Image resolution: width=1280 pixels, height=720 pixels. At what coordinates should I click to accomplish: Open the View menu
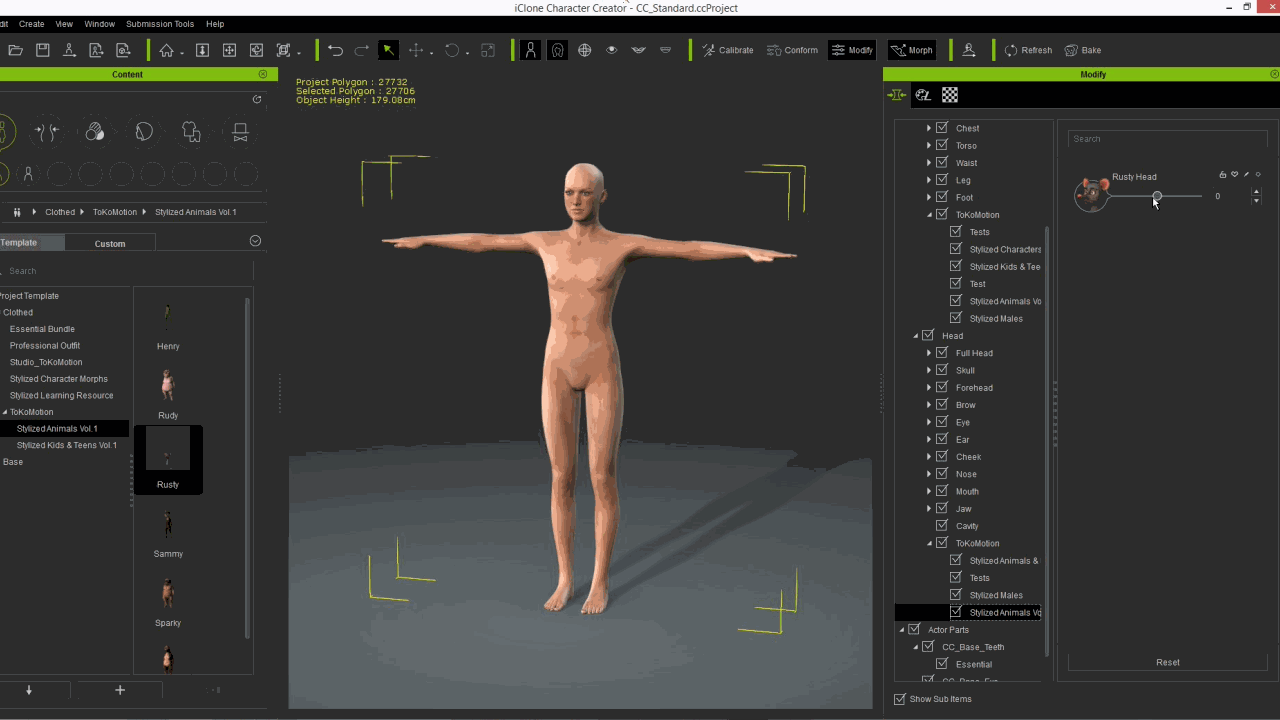coord(64,24)
